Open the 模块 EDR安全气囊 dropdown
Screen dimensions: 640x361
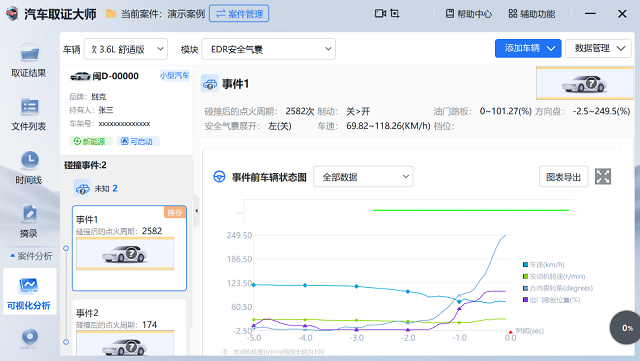[269, 49]
